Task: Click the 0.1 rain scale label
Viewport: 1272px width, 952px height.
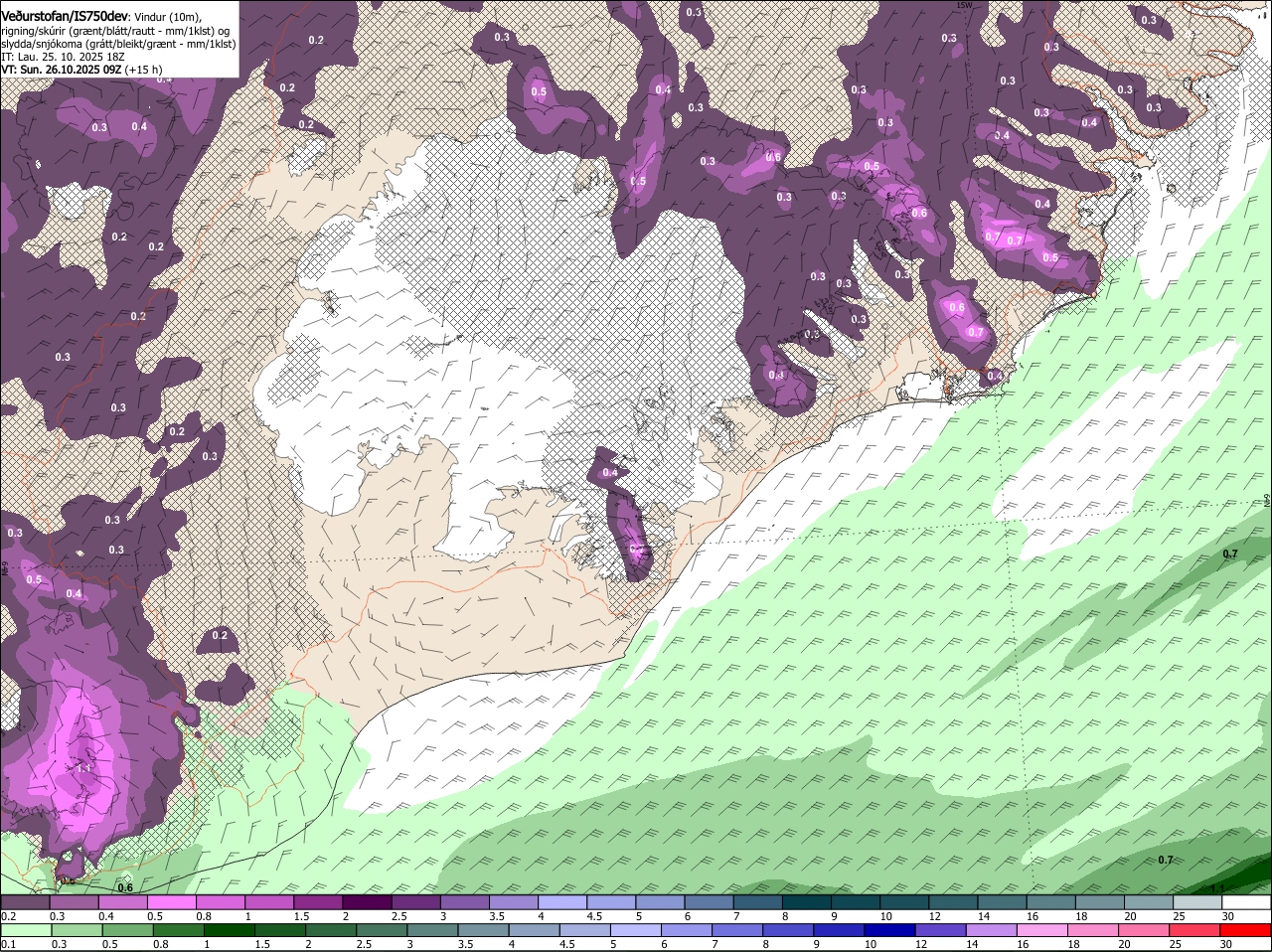Action: point(9,944)
